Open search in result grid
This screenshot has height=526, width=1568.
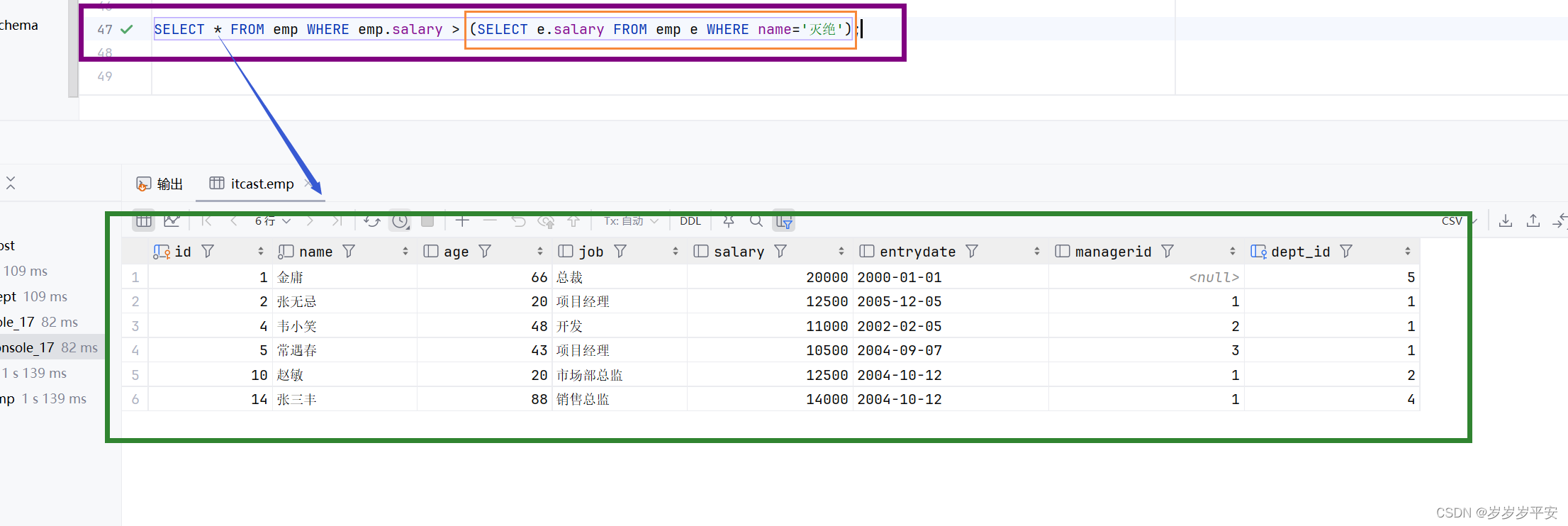[x=756, y=221]
